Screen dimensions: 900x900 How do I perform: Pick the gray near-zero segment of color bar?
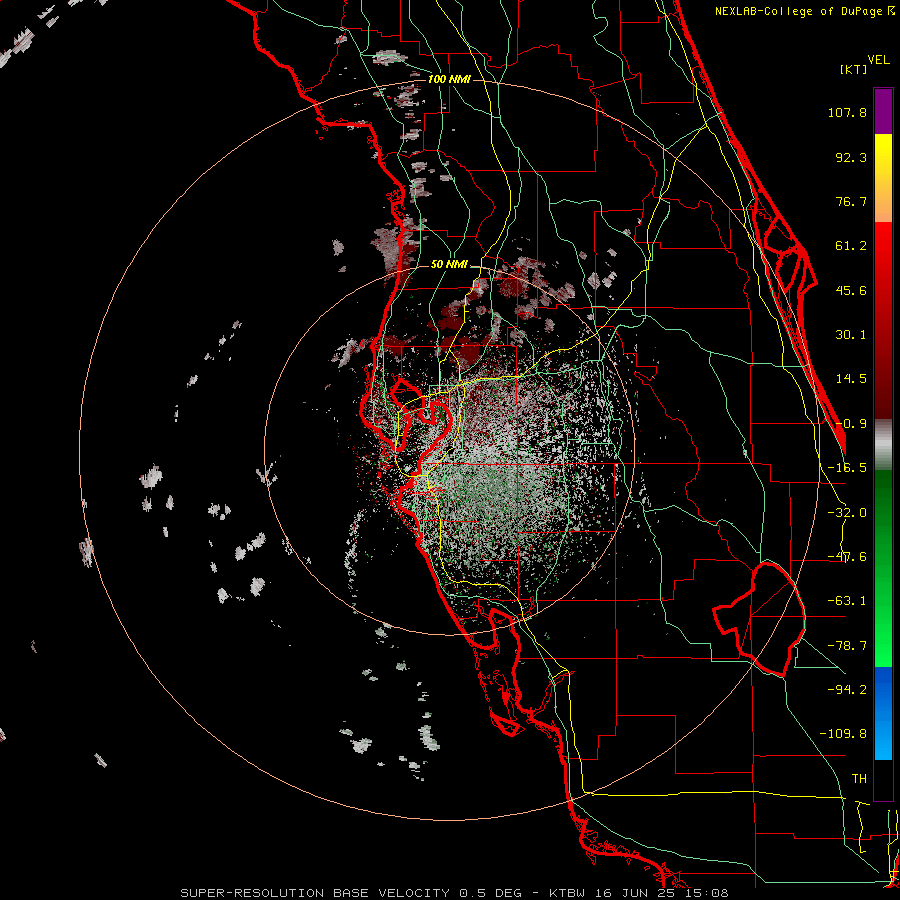tap(883, 445)
